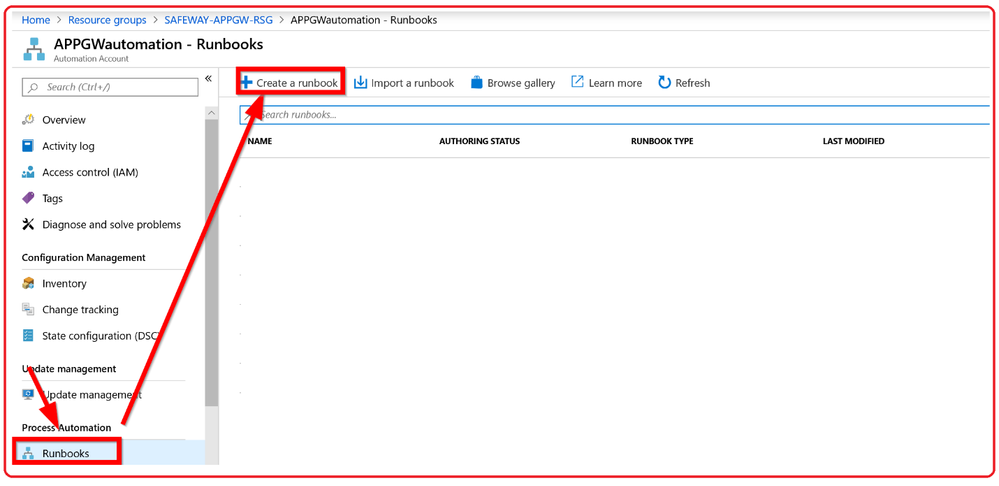Click the sidebar scrollbar up arrow
The image size is (999, 486).
tap(212, 113)
